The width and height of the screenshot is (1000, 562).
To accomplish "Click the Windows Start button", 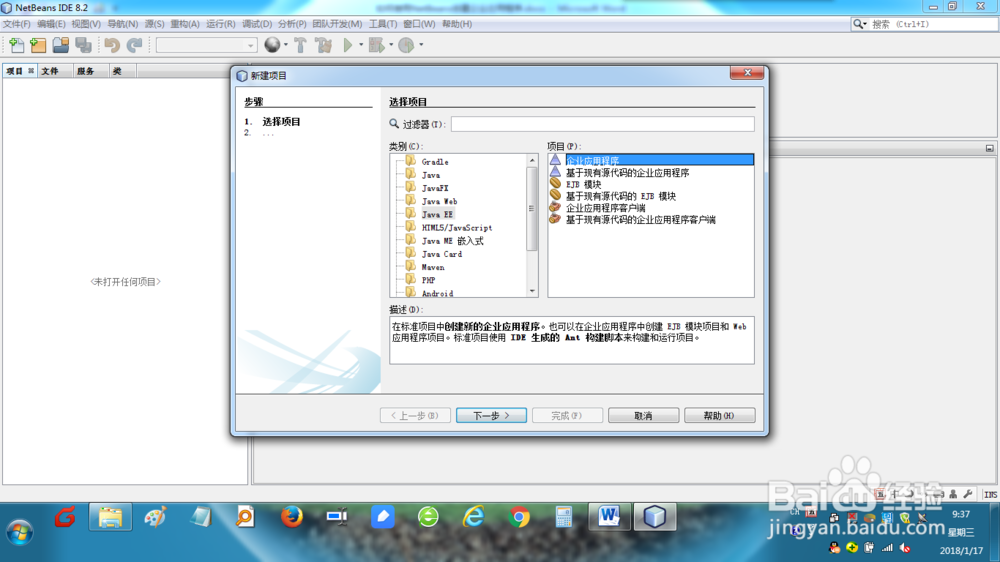I will coord(20,532).
